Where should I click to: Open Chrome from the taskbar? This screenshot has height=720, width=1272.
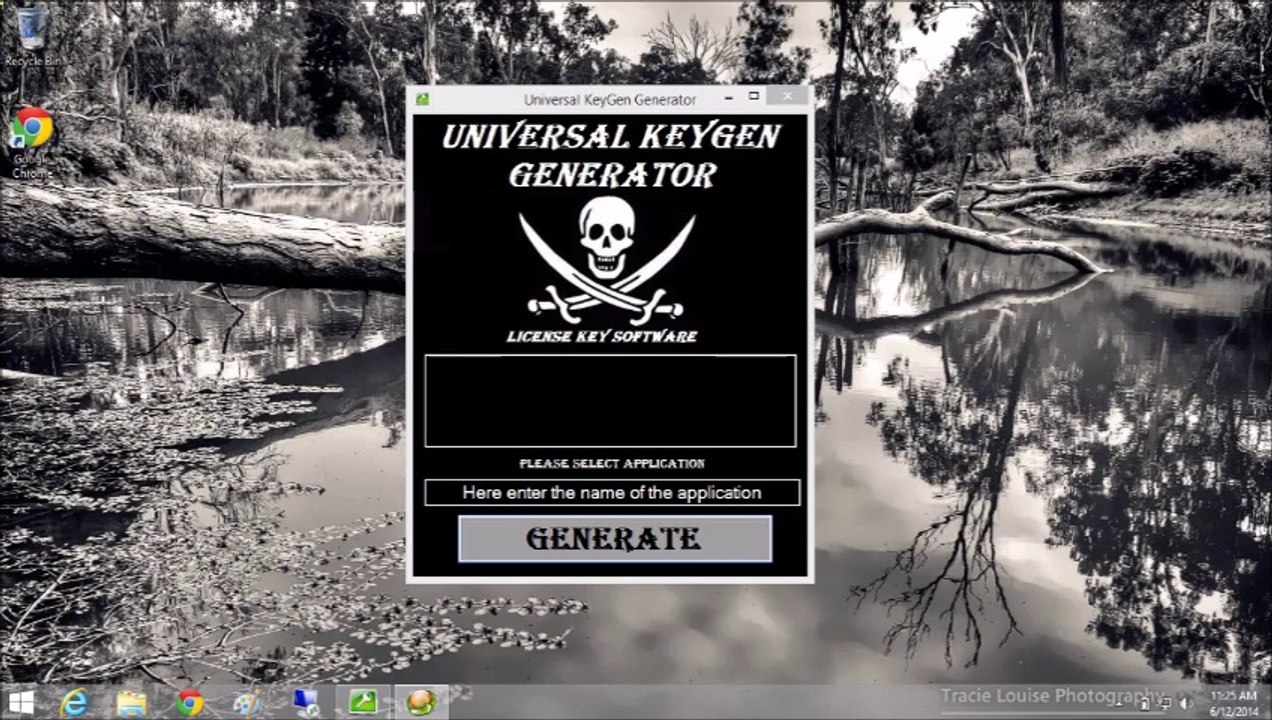(189, 702)
